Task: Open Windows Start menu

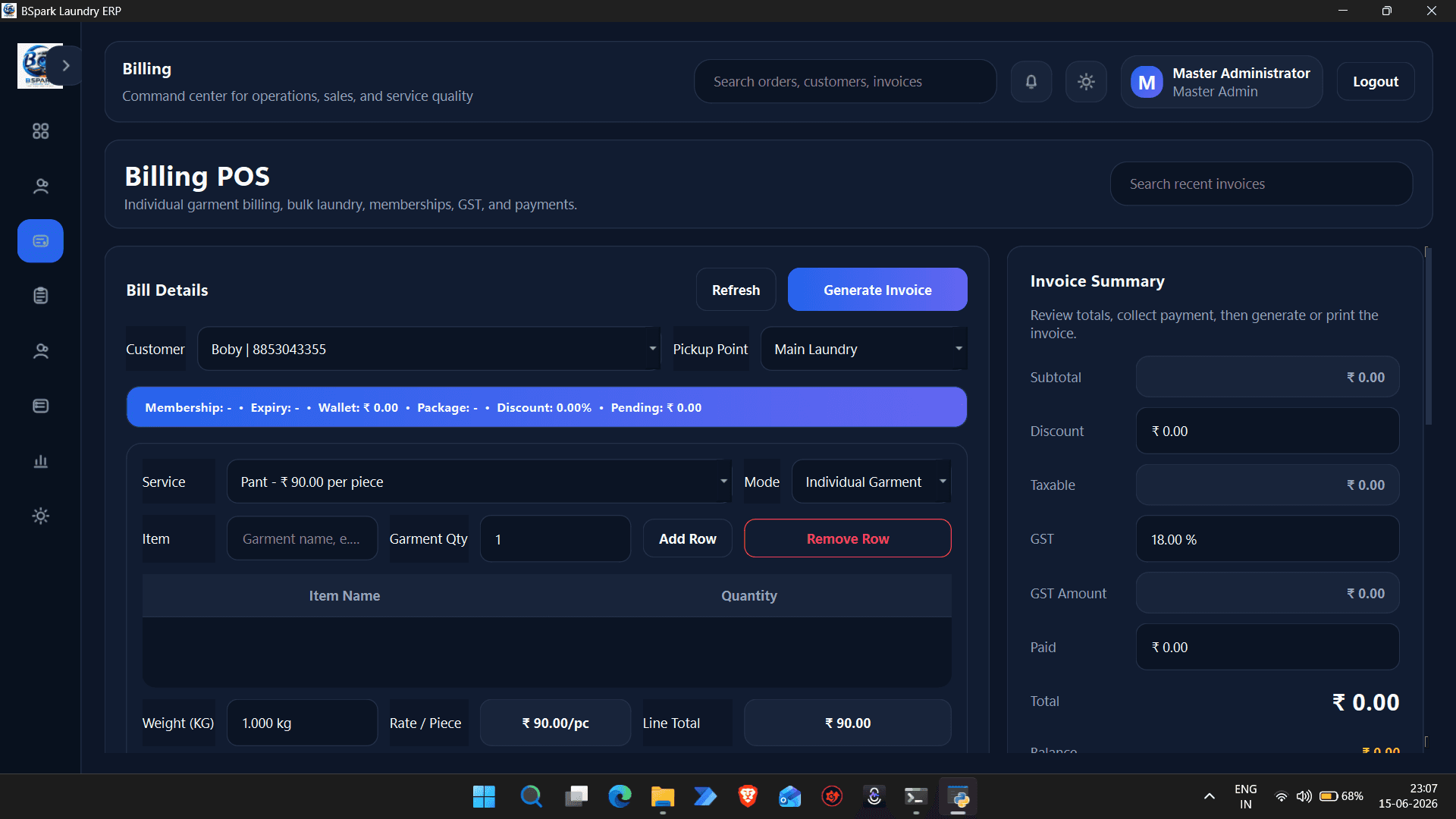Action: tap(484, 796)
